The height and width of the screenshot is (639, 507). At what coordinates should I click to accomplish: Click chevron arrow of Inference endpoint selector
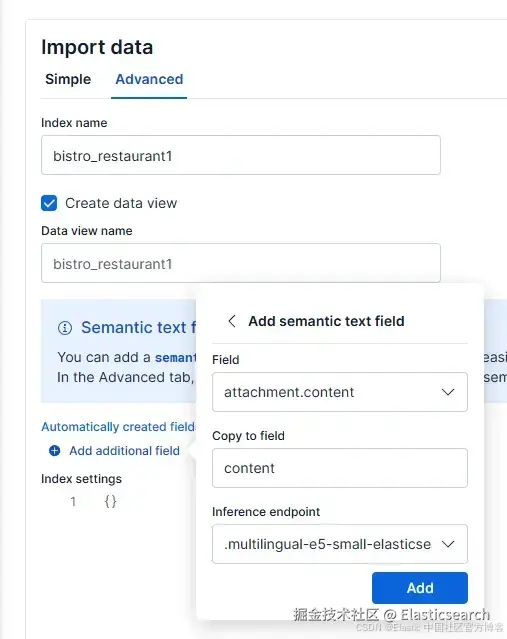click(448, 544)
